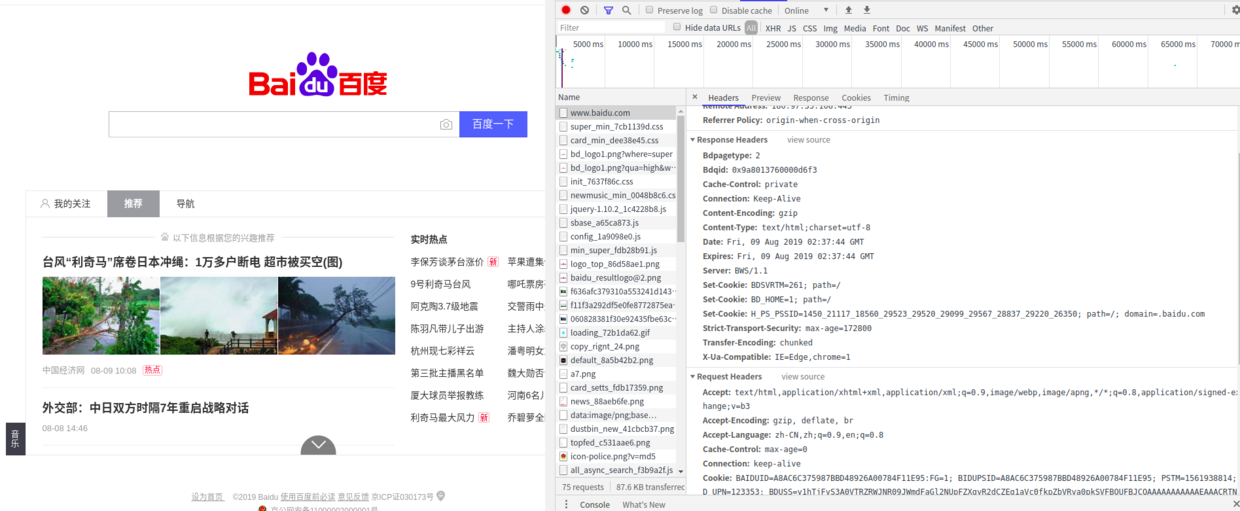Switch to Headers tab
The width and height of the screenshot is (1240, 511).
[723, 98]
